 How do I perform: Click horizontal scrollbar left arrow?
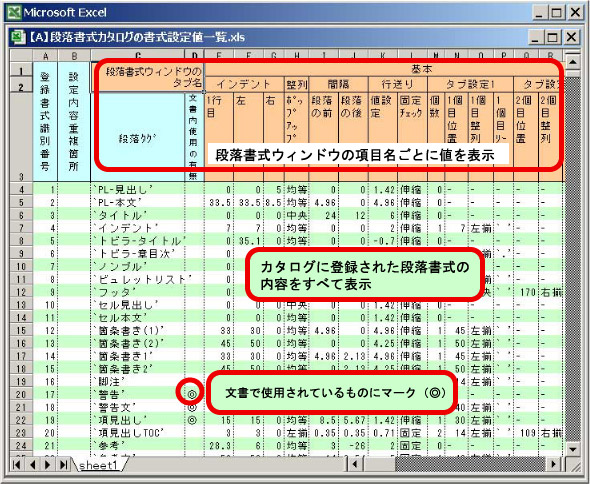point(355,464)
